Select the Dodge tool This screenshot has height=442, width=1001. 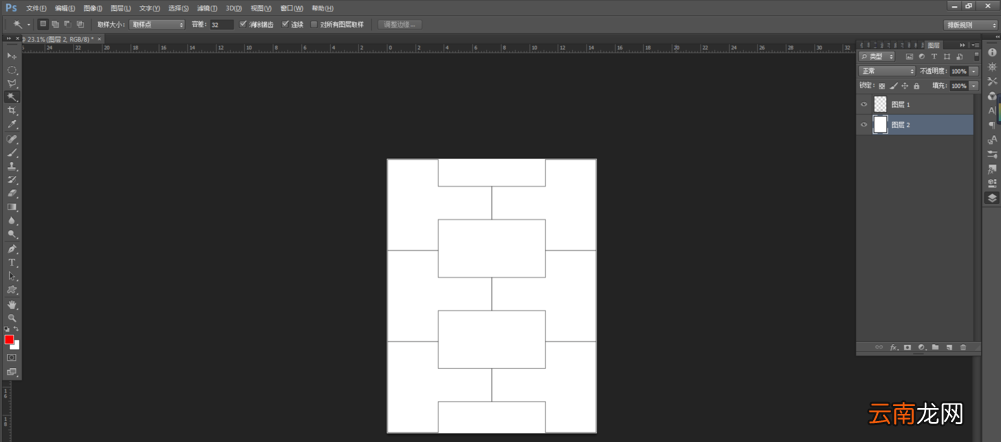[11, 235]
